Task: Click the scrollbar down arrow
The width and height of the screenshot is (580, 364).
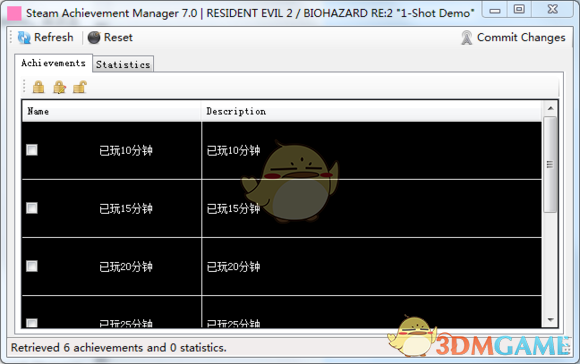Action: (x=550, y=320)
